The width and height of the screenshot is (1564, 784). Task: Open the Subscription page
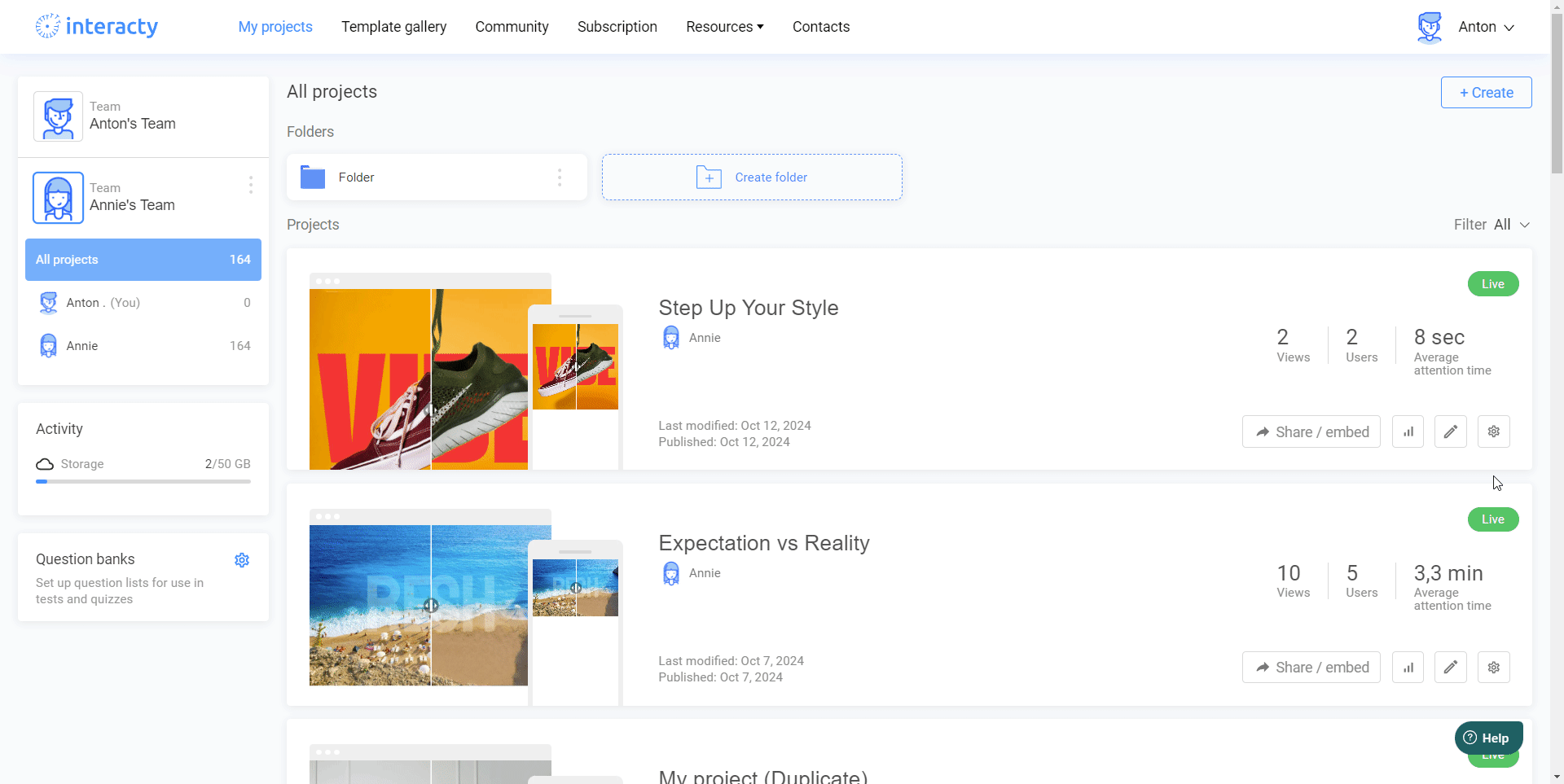[617, 27]
